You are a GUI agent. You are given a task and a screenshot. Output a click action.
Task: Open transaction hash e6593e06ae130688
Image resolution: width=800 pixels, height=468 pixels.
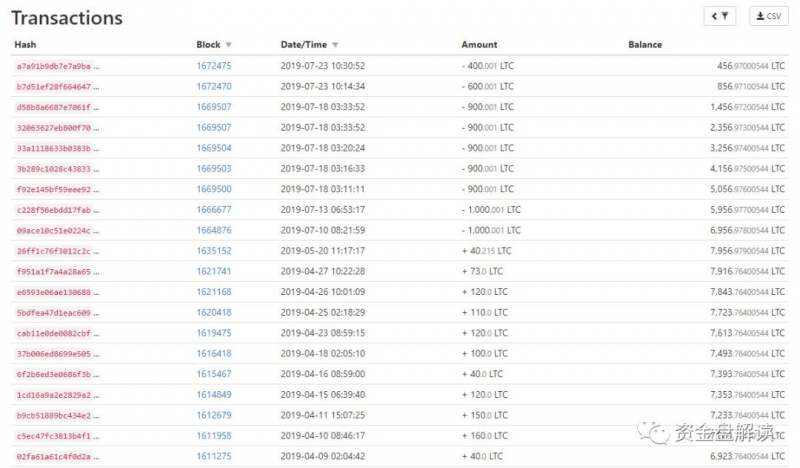(x=54, y=292)
